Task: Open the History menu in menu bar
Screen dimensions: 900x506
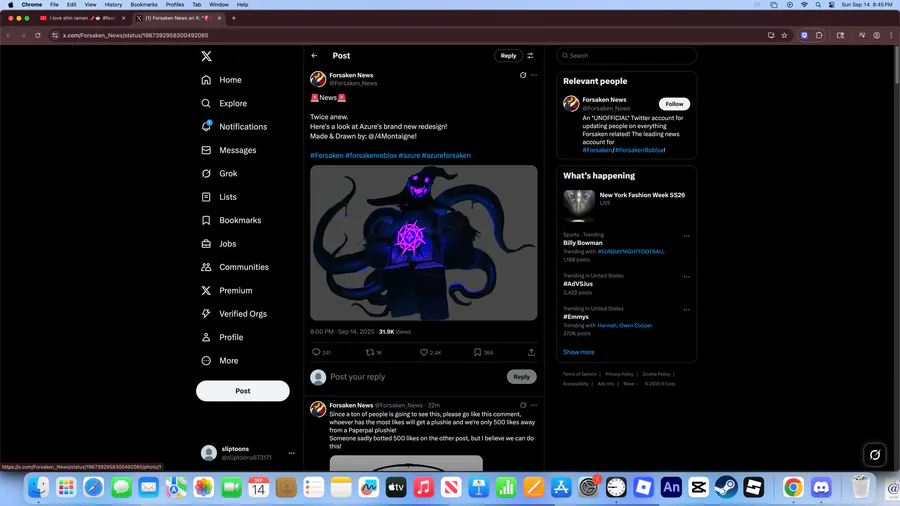Action: pos(113,5)
